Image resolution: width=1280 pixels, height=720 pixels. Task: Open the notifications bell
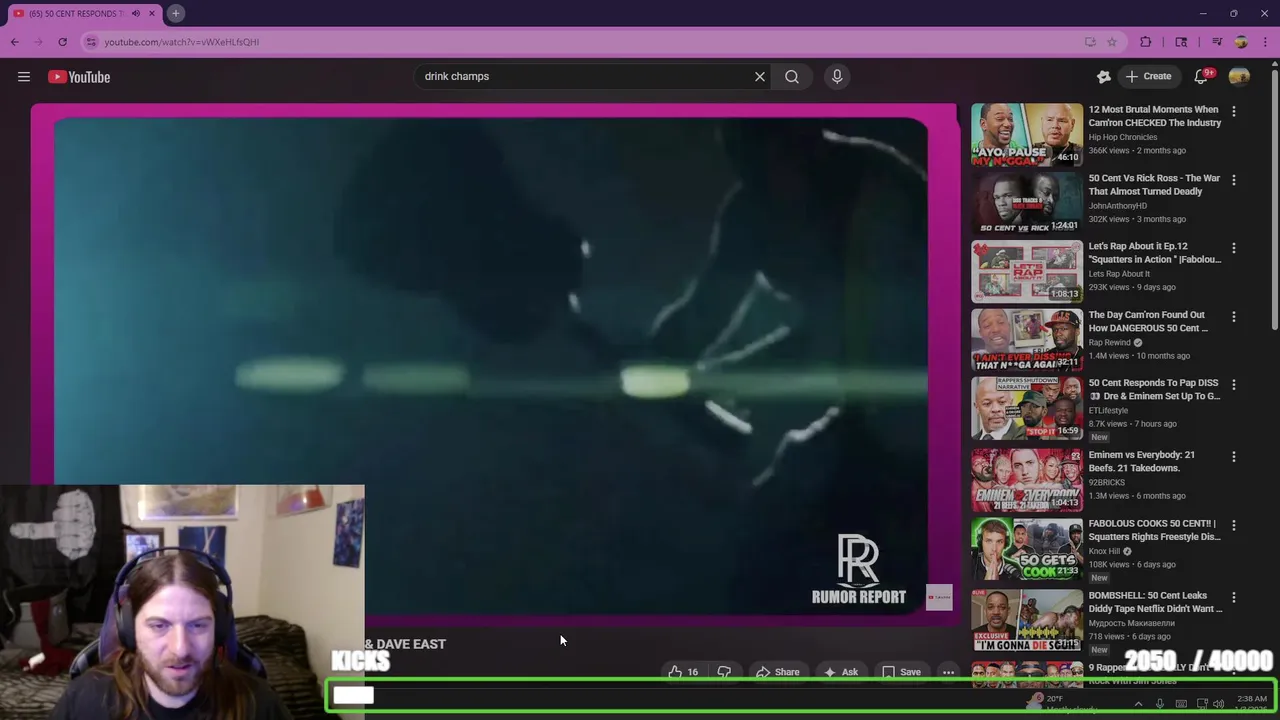[1201, 76]
